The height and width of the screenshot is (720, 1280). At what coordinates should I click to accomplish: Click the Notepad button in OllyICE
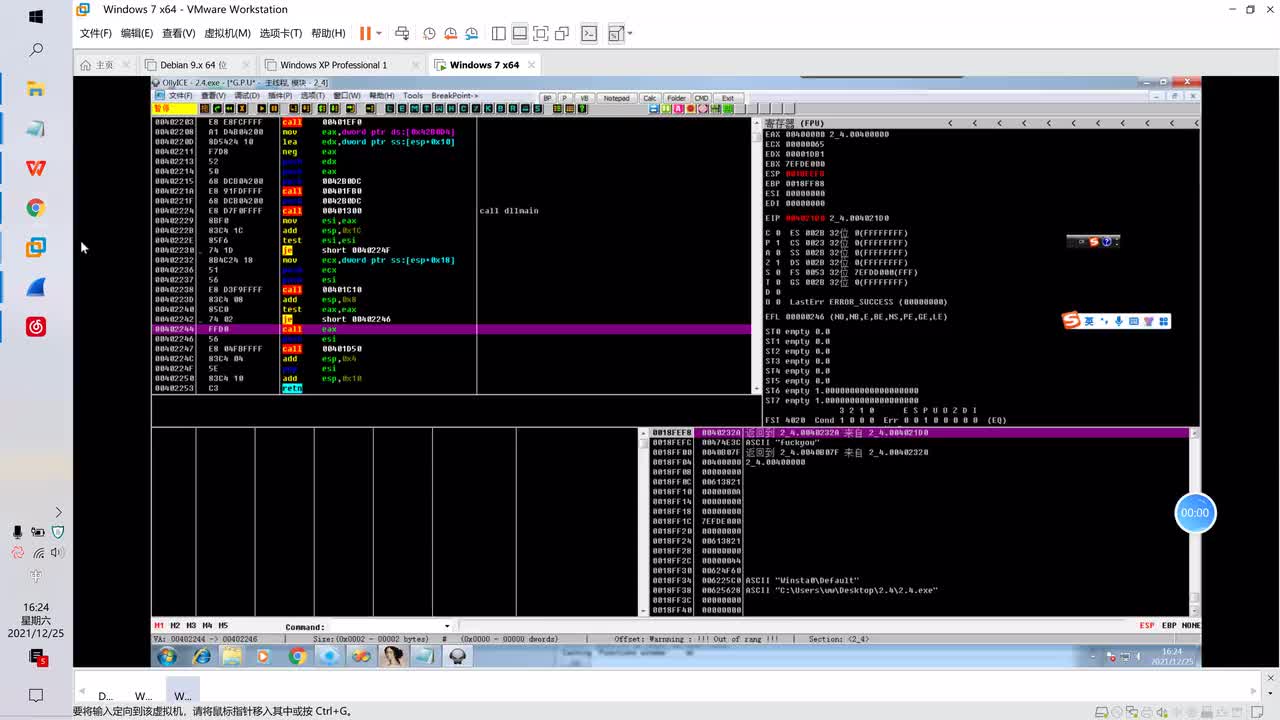tap(616, 98)
